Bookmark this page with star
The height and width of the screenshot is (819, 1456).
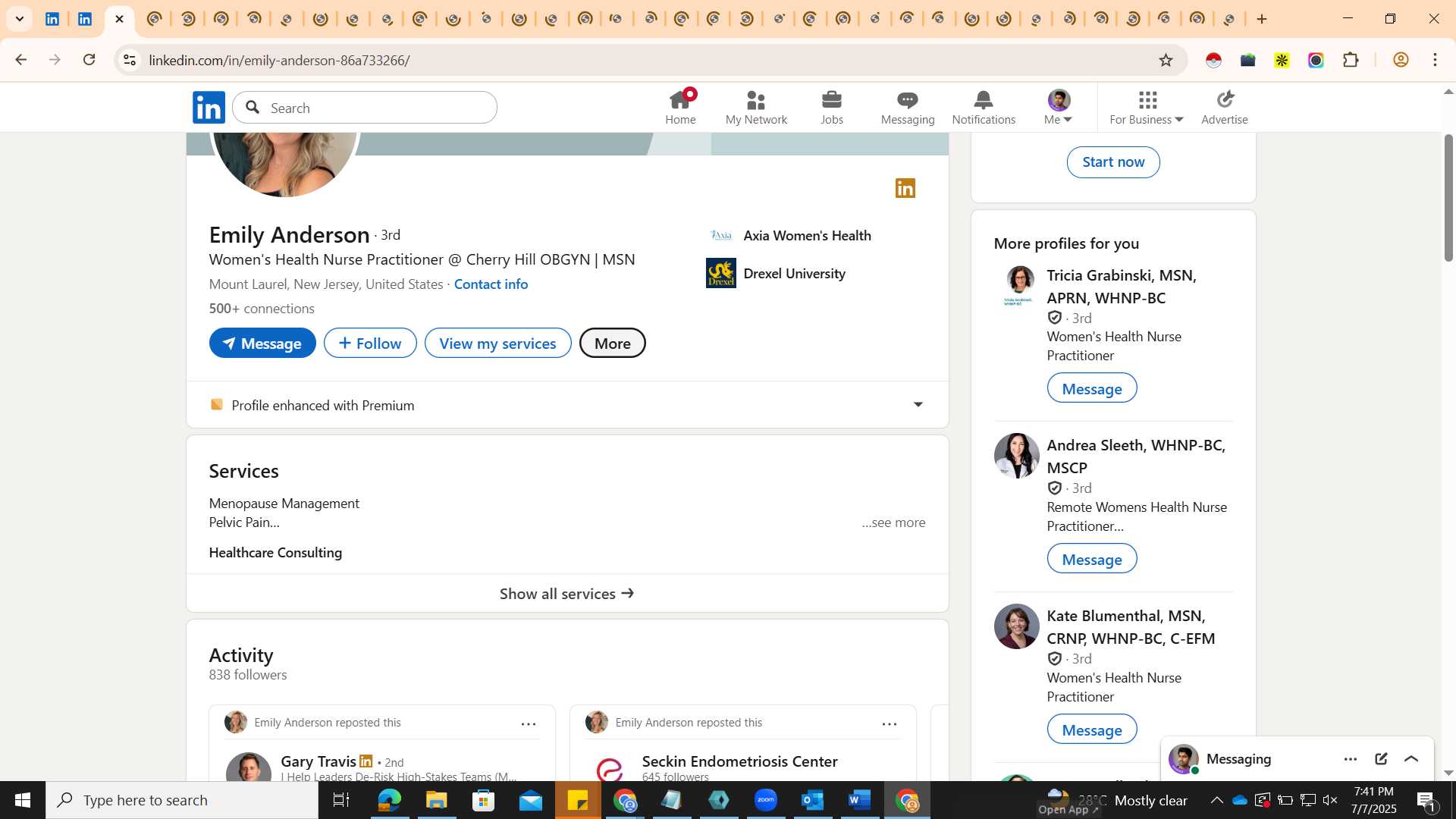[x=1166, y=60]
